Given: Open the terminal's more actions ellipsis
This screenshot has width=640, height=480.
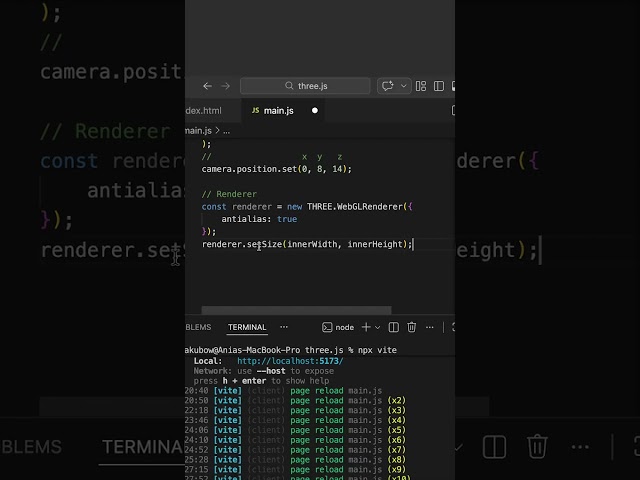Looking at the screenshot, I should tap(430, 327).
